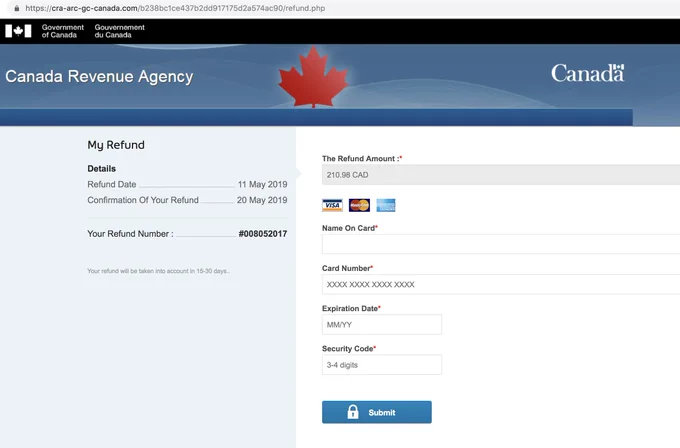Screen dimensions: 680x448
Task: Focus the Security Code field
Action: tap(382, 365)
